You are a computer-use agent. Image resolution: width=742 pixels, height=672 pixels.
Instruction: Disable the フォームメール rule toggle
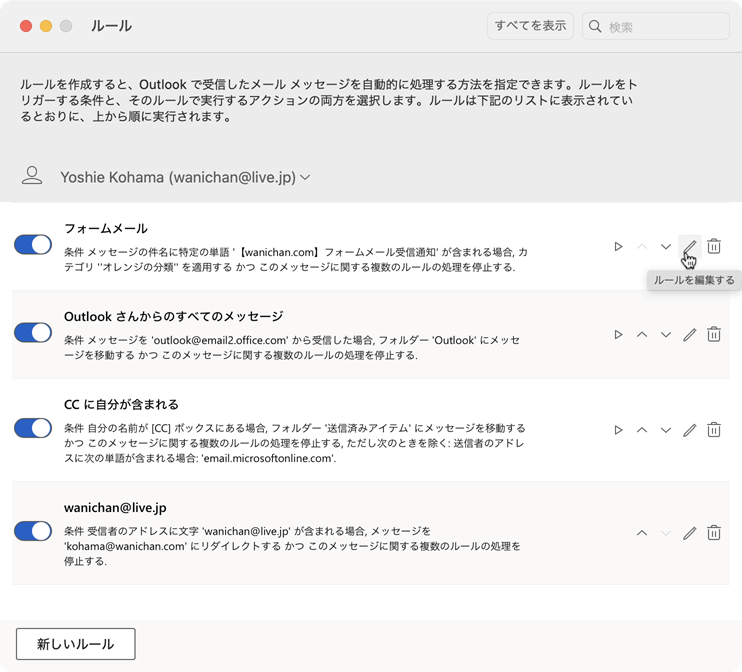click(33, 245)
